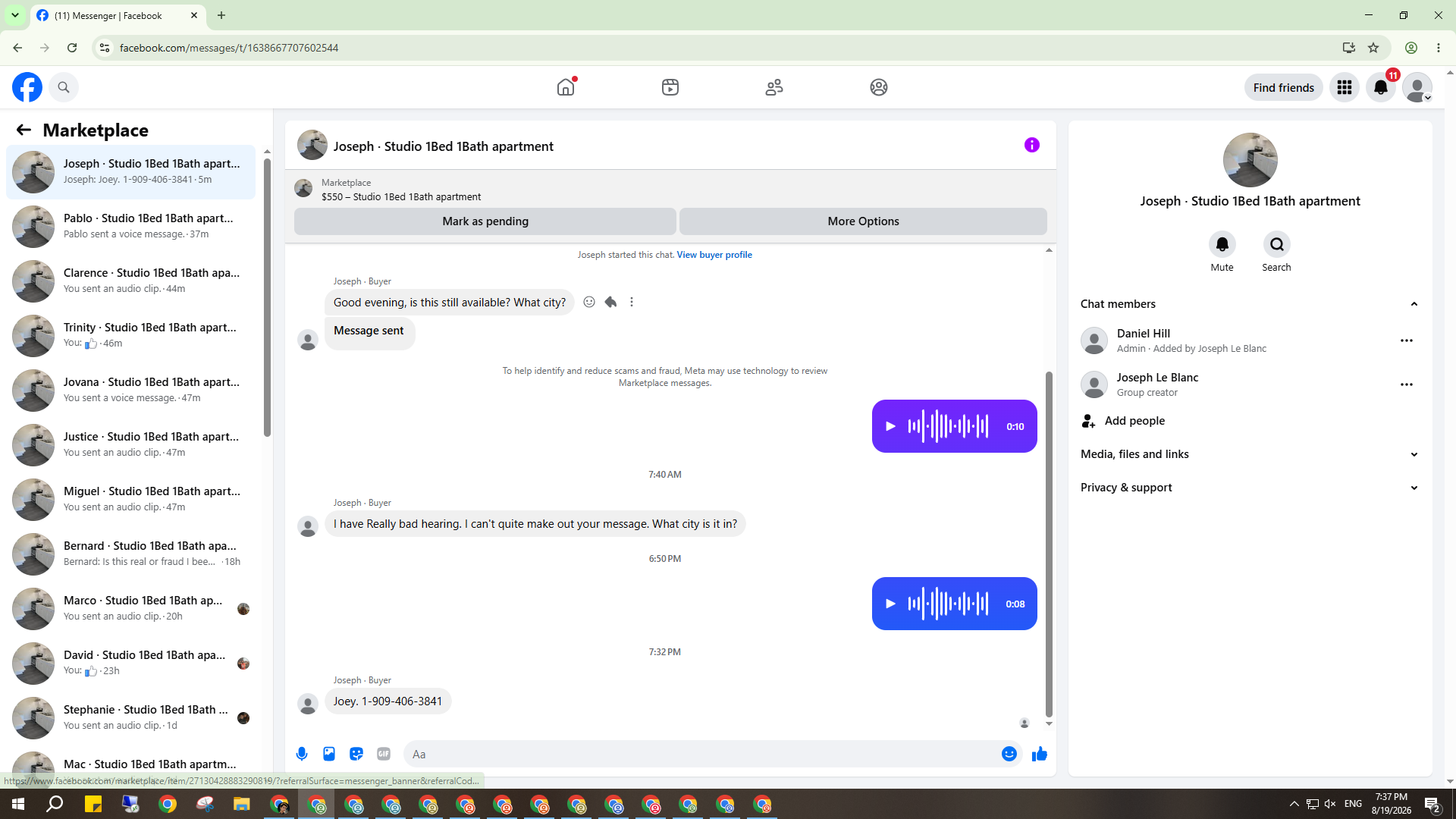Open Clarence conversation in chat list
This screenshot has width=1456, height=819.
(x=131, y=281)
